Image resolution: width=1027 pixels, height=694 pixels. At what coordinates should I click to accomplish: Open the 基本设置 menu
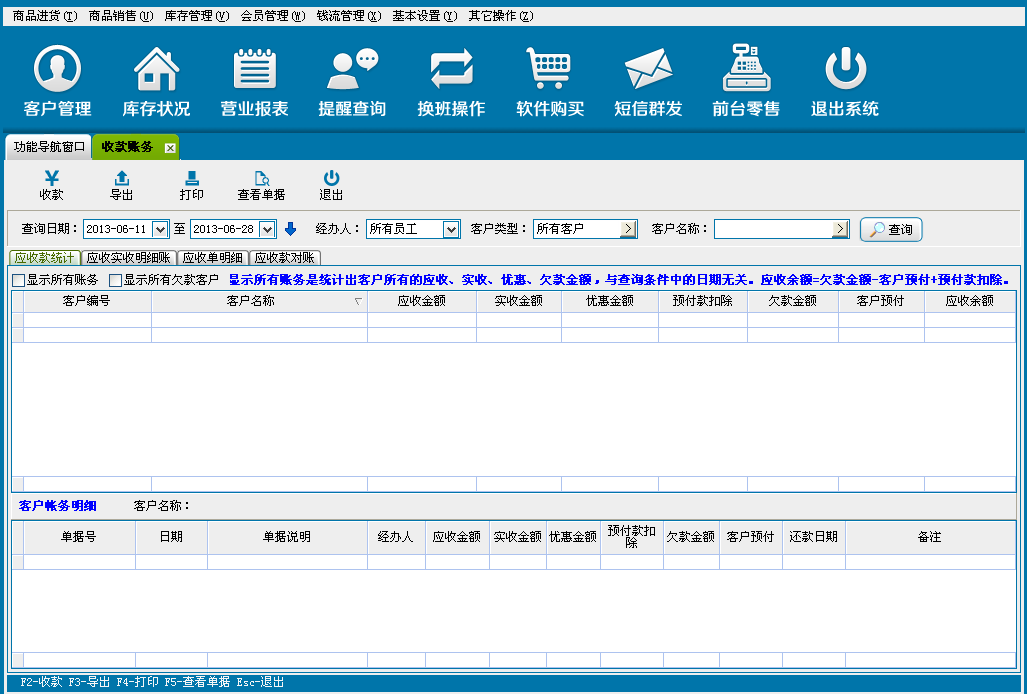tap(424, 16)
